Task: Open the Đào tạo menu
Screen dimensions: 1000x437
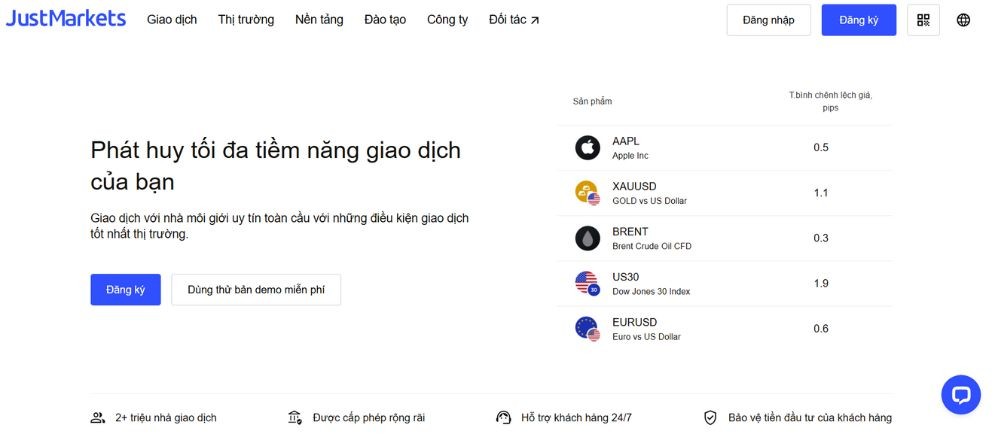Action: point(385,20)
